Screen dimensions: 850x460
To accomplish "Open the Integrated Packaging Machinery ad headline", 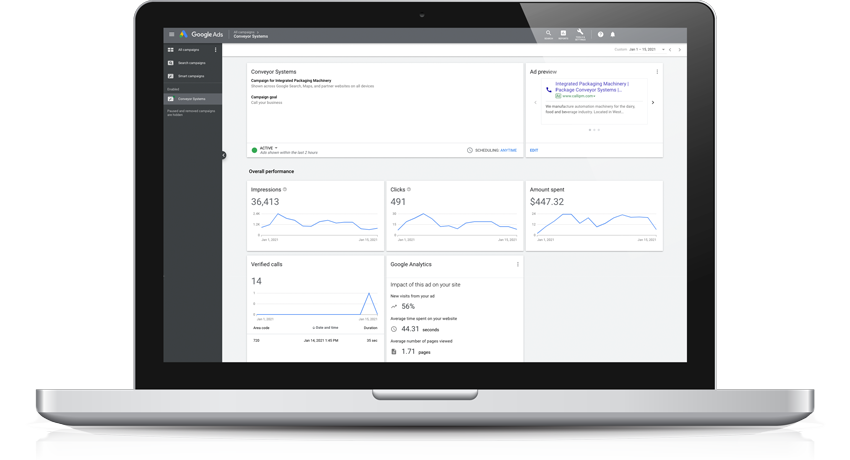I will click(591, 87).
